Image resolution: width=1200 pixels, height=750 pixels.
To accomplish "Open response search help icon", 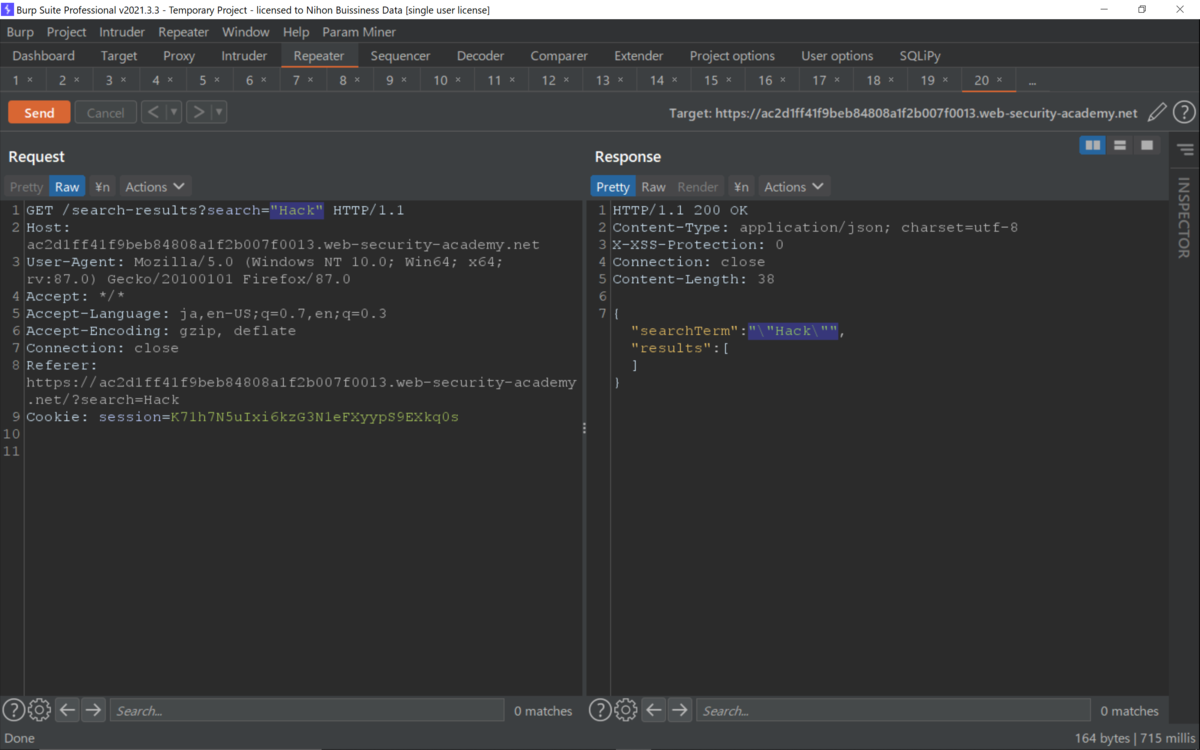I will 600,710.
